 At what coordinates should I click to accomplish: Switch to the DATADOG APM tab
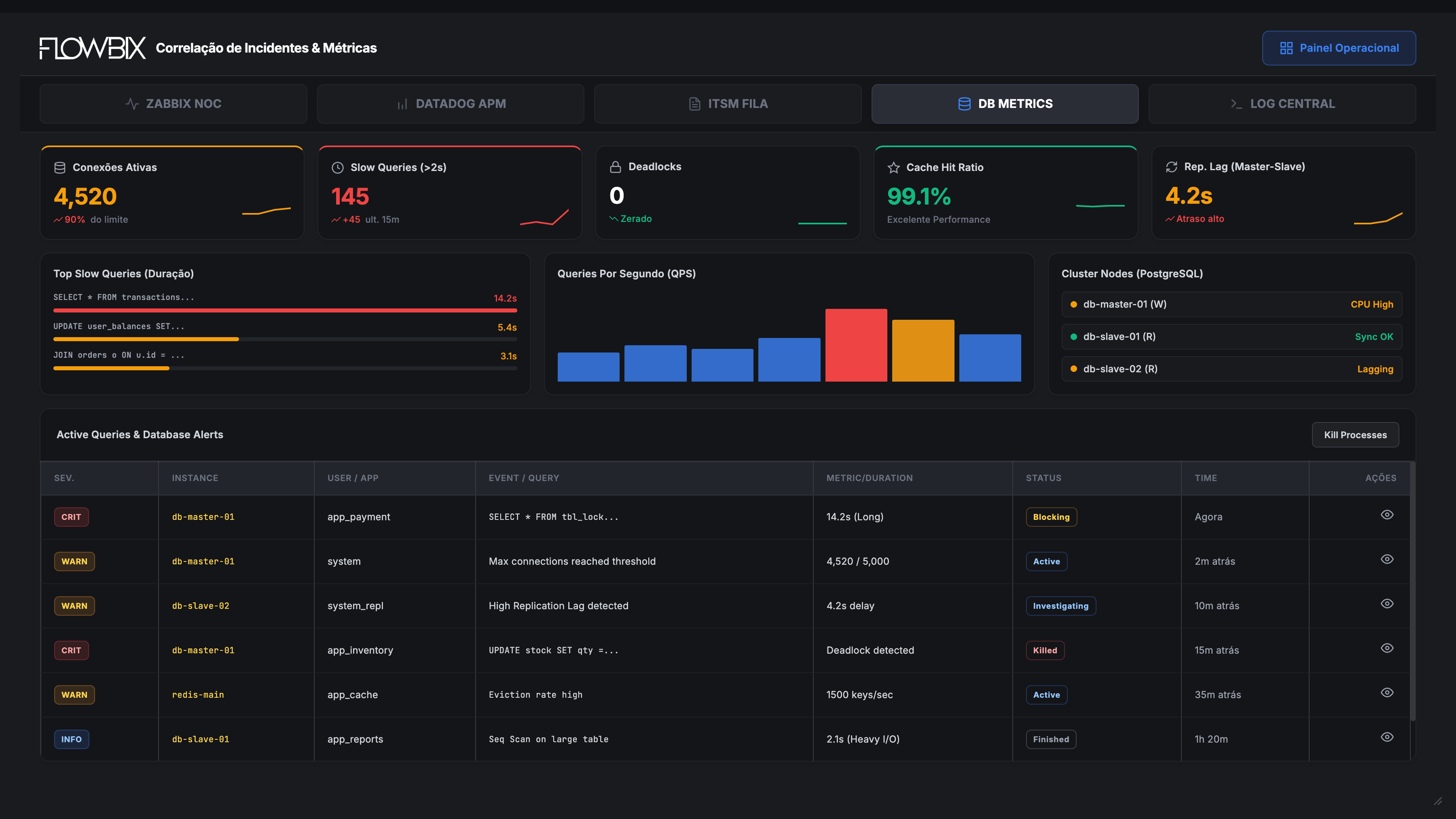coord(451,104)
